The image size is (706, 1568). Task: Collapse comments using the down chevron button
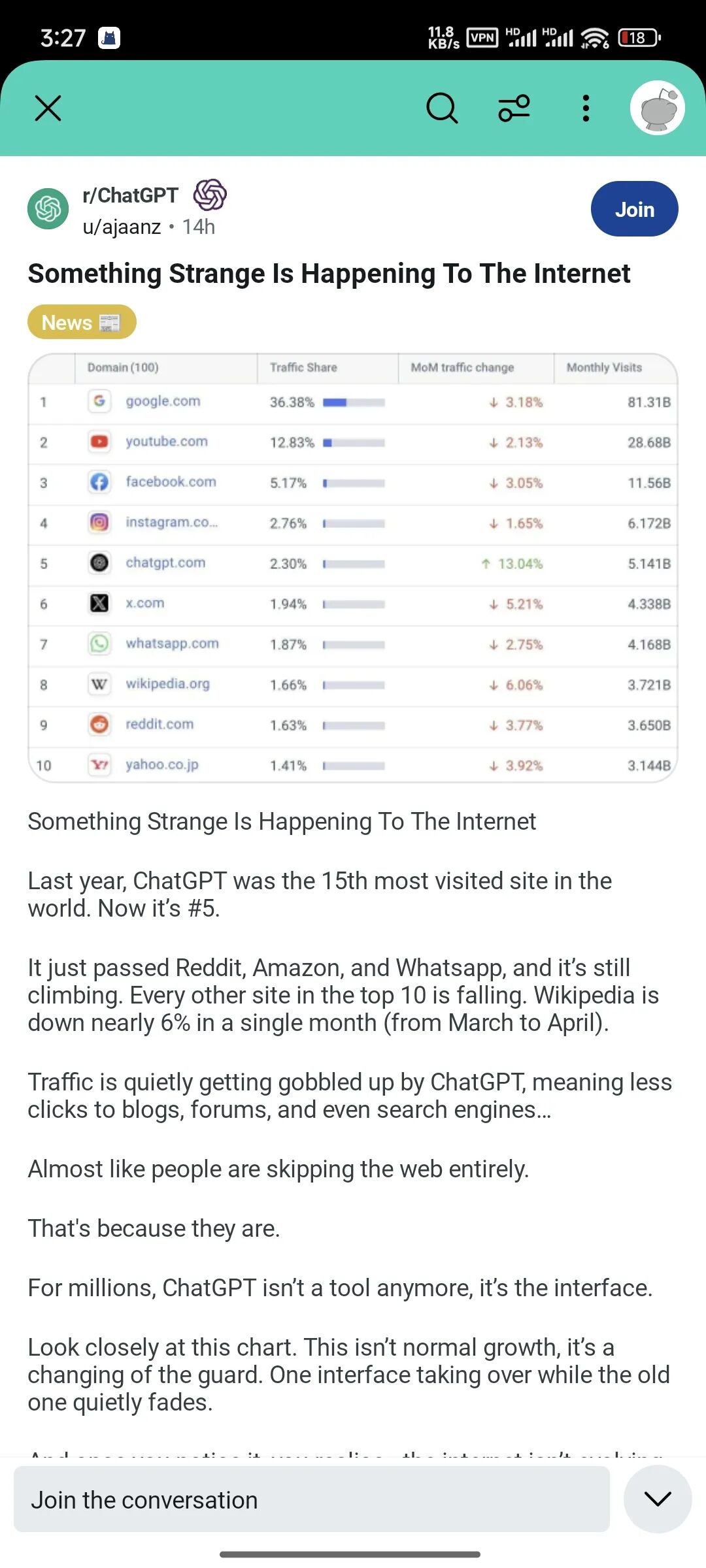coord(658,1499)
